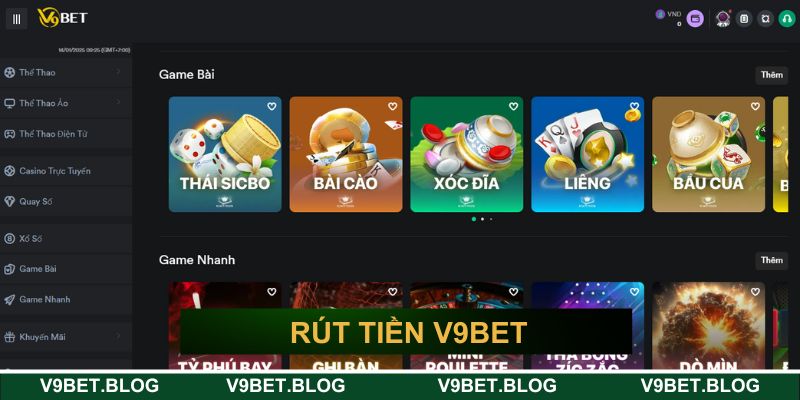Expand the Khuyến Mãi menu chevron
800x400 pixels.
click(x=118, y=336)
